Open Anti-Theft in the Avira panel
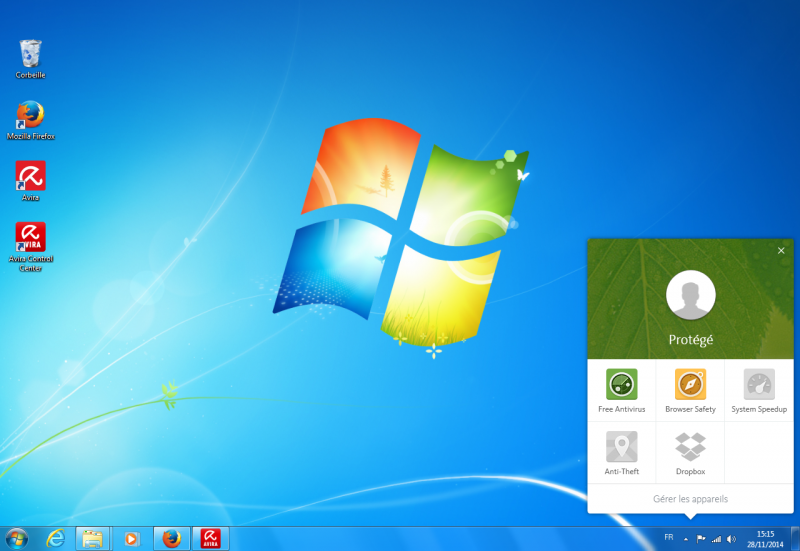This screenshot has height=551, width=800. click(x=621, y=453)
